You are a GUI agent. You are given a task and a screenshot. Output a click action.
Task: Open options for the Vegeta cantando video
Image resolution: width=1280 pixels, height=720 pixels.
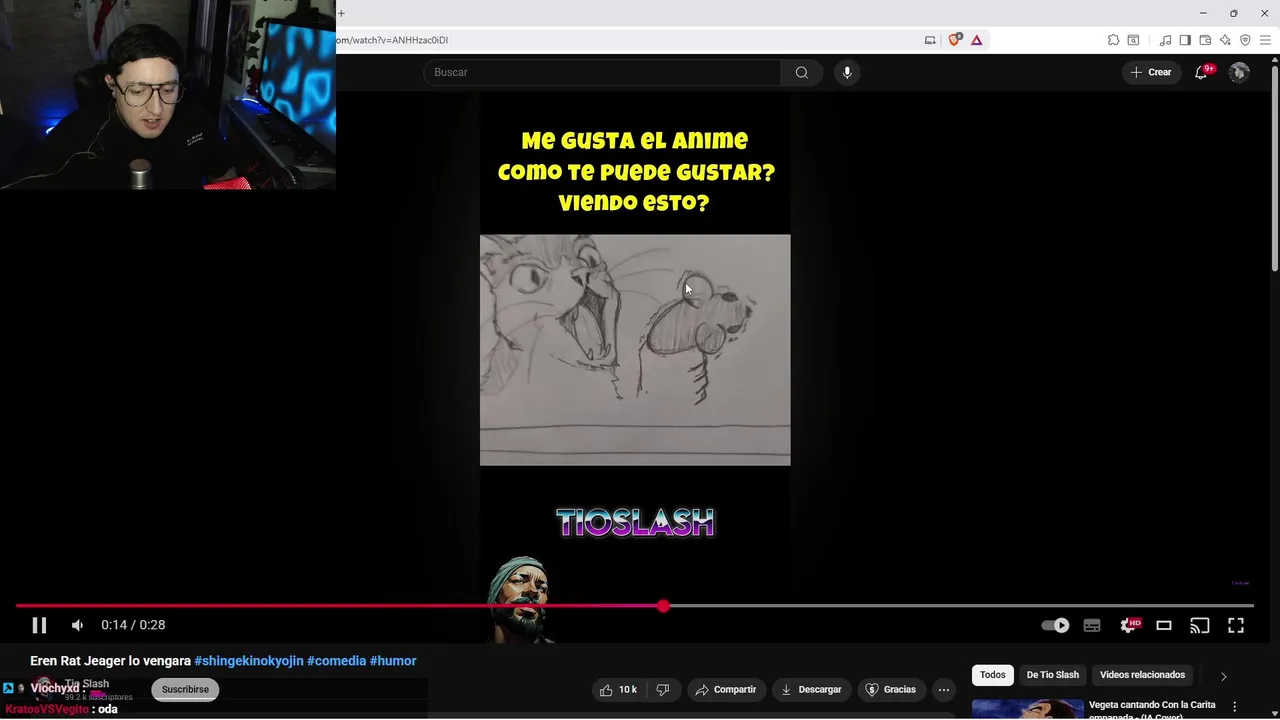pyautogui.click(x=1235, y=707)
